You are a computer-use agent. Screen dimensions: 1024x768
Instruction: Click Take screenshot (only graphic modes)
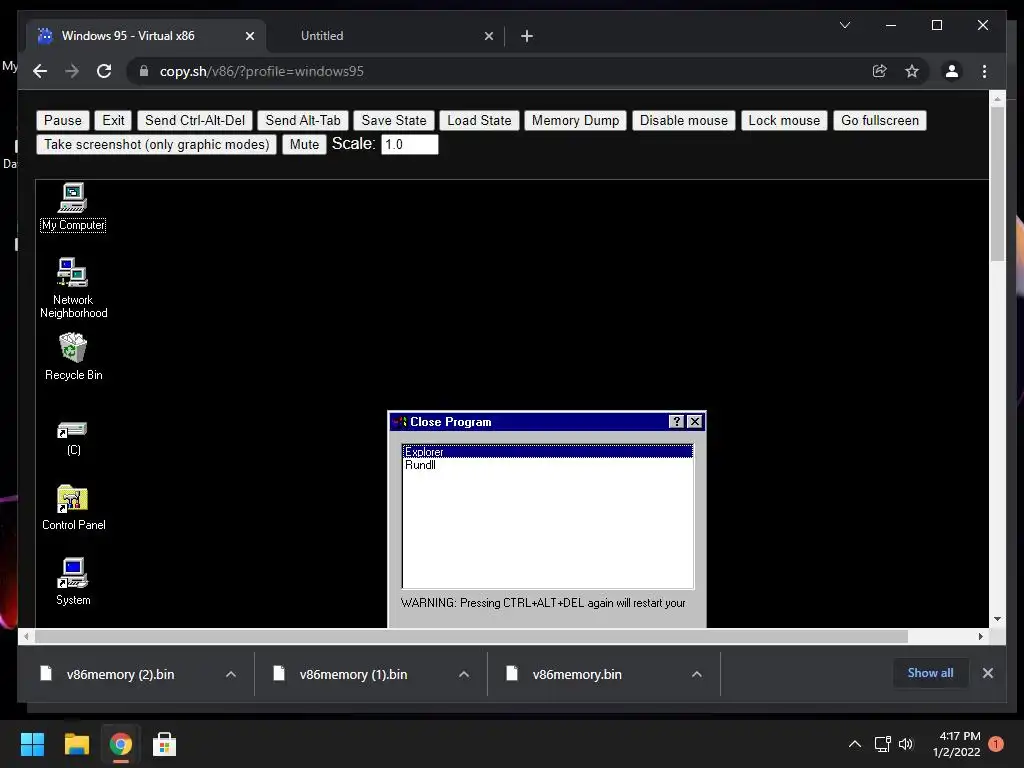tap(157, 144)
